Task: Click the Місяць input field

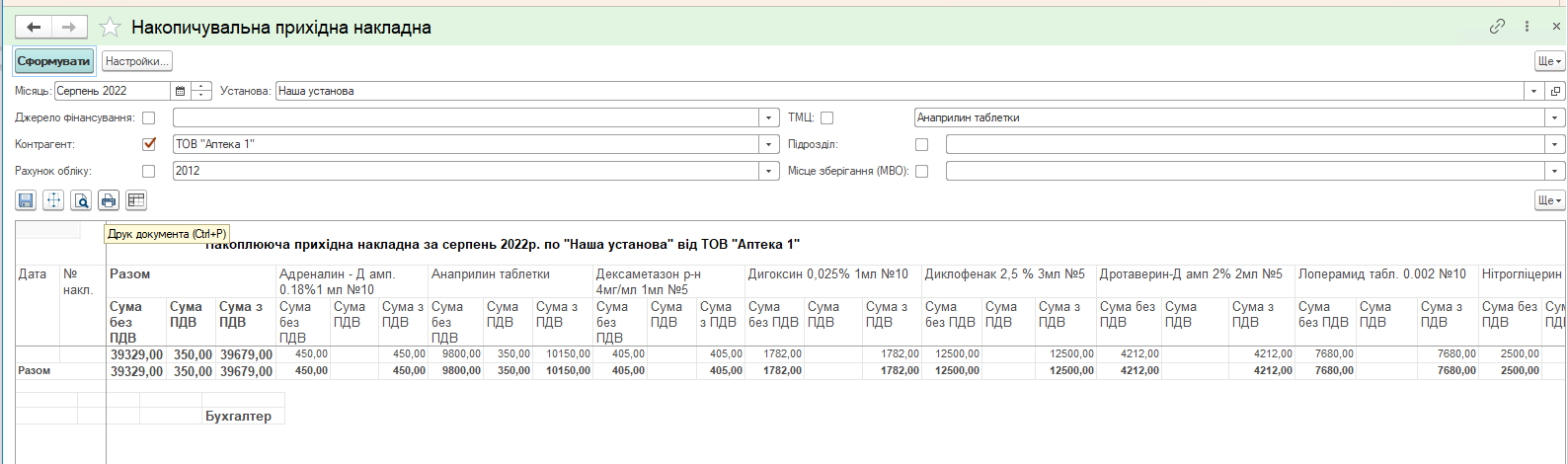Action: (112, 91)
